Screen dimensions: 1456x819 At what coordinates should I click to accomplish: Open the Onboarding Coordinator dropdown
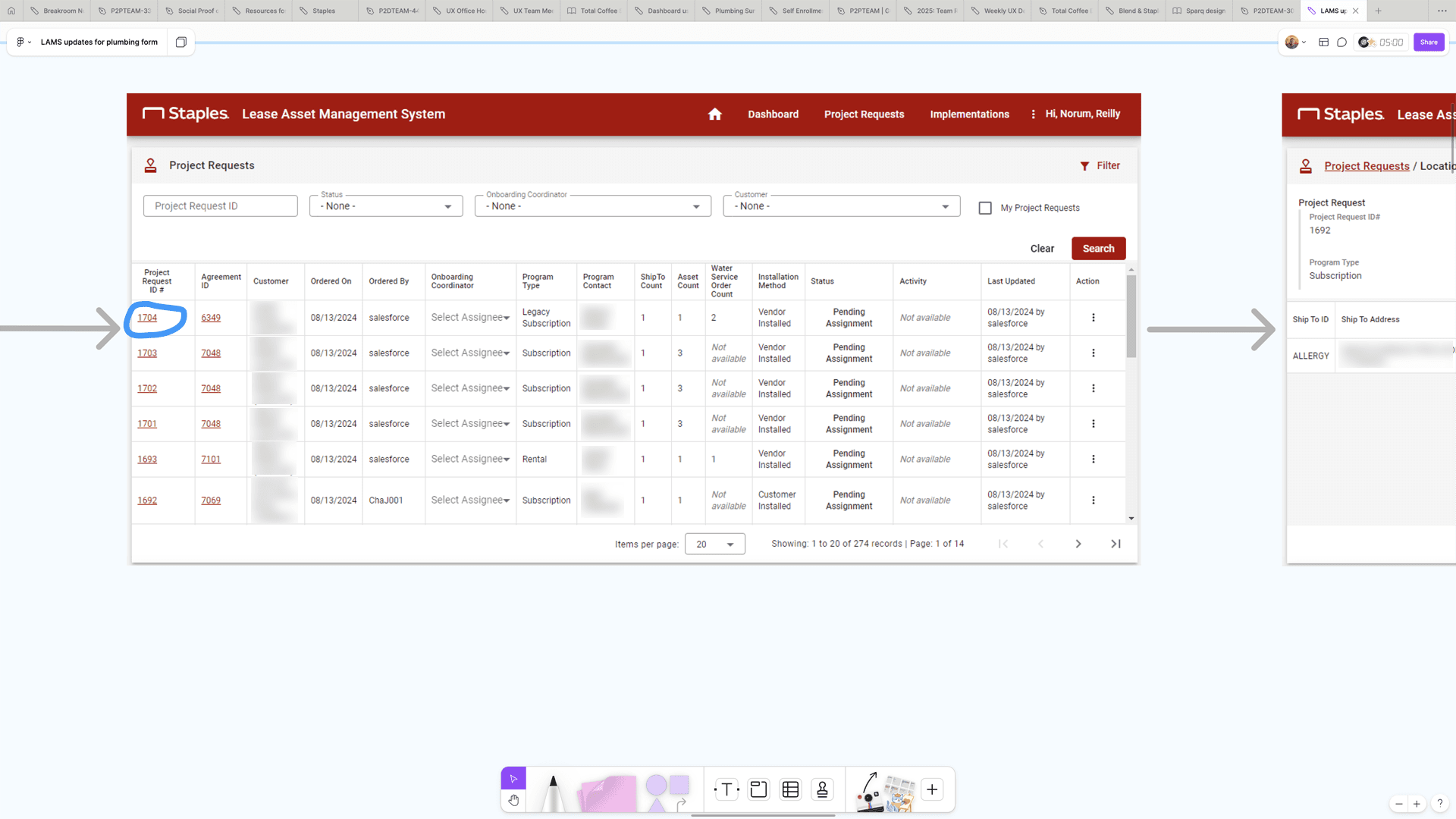[593, 206]
